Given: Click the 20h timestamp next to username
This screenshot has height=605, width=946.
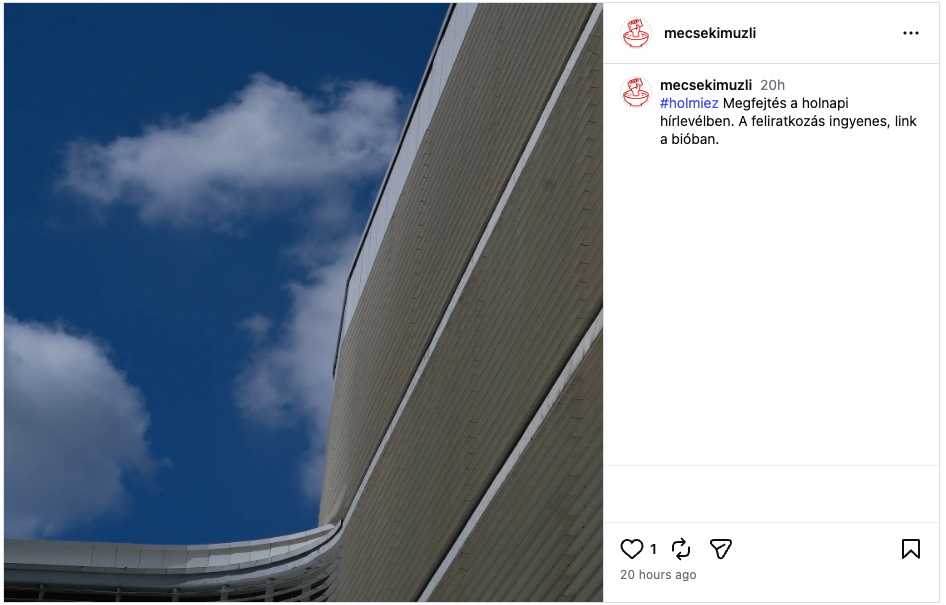Looking at the screenshot, I should point(772,85).
